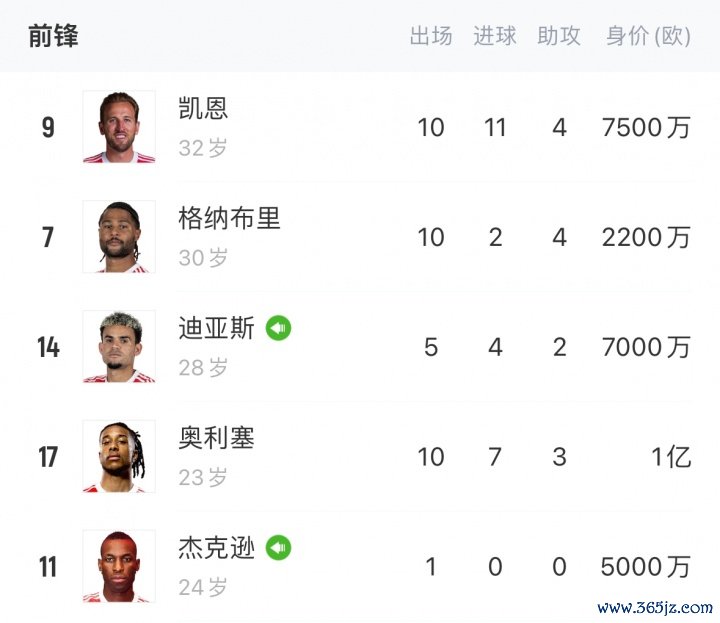This screenshot has width=720, height=623.
Task: Sort by 出场 column header
Action: [x=431, y=36]
